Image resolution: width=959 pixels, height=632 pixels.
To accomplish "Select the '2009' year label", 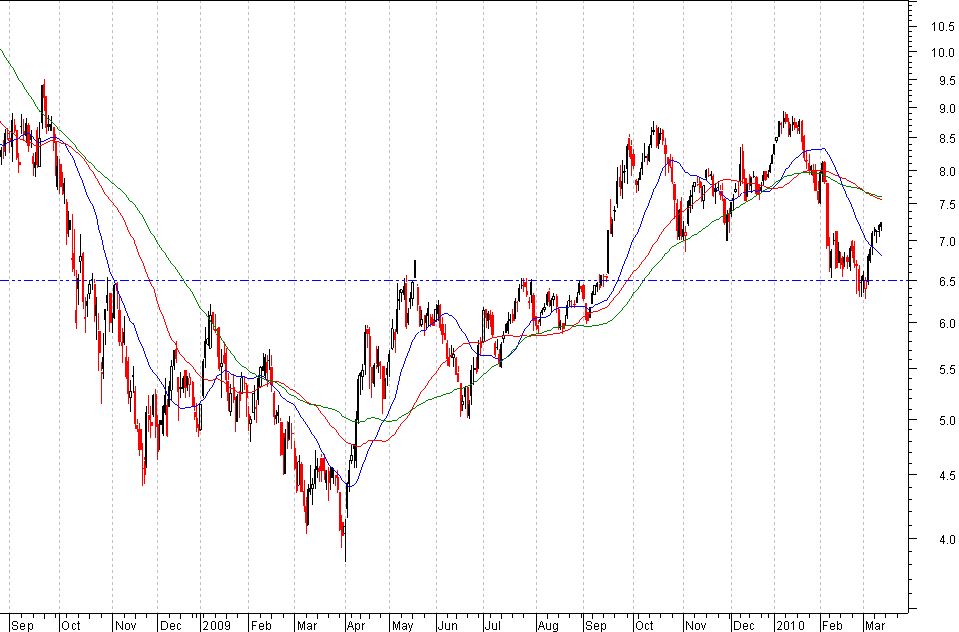I will click(x=217, y=625).
